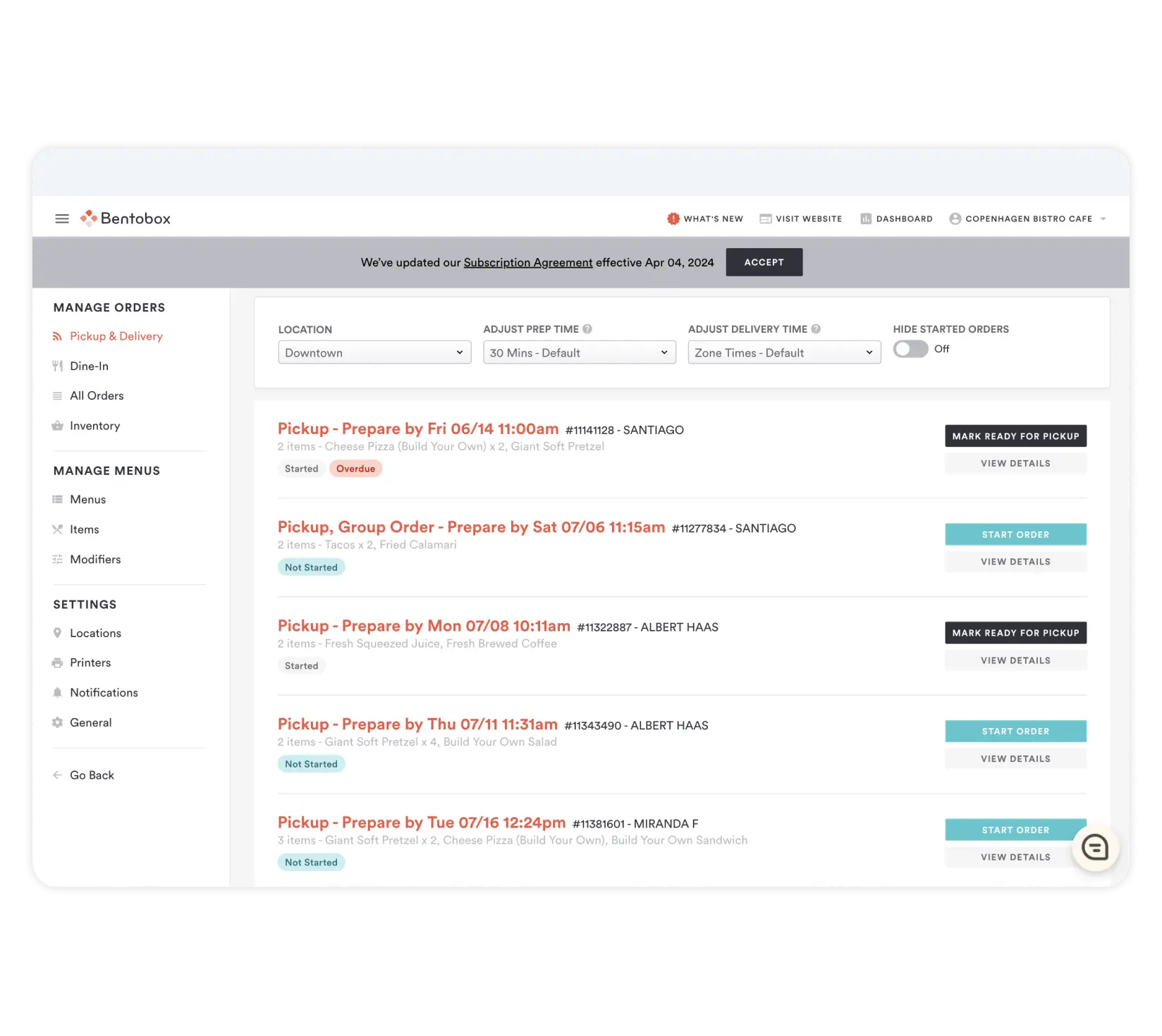Click the Notifications bell icon
This screenshot has height=1036, width=1162.
click(57, 693)
